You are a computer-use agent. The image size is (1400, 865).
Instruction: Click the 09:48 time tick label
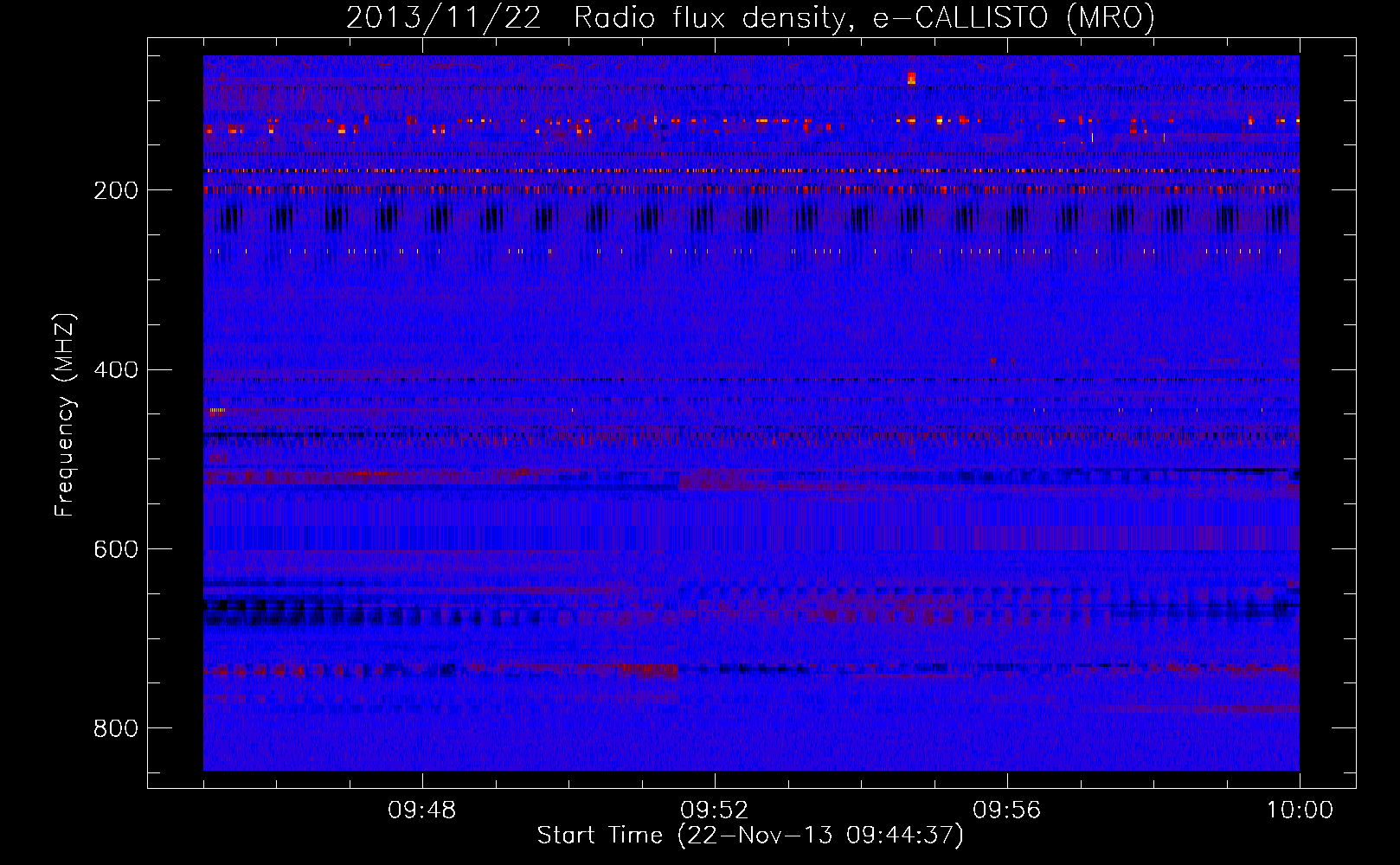tap(422, 811)
